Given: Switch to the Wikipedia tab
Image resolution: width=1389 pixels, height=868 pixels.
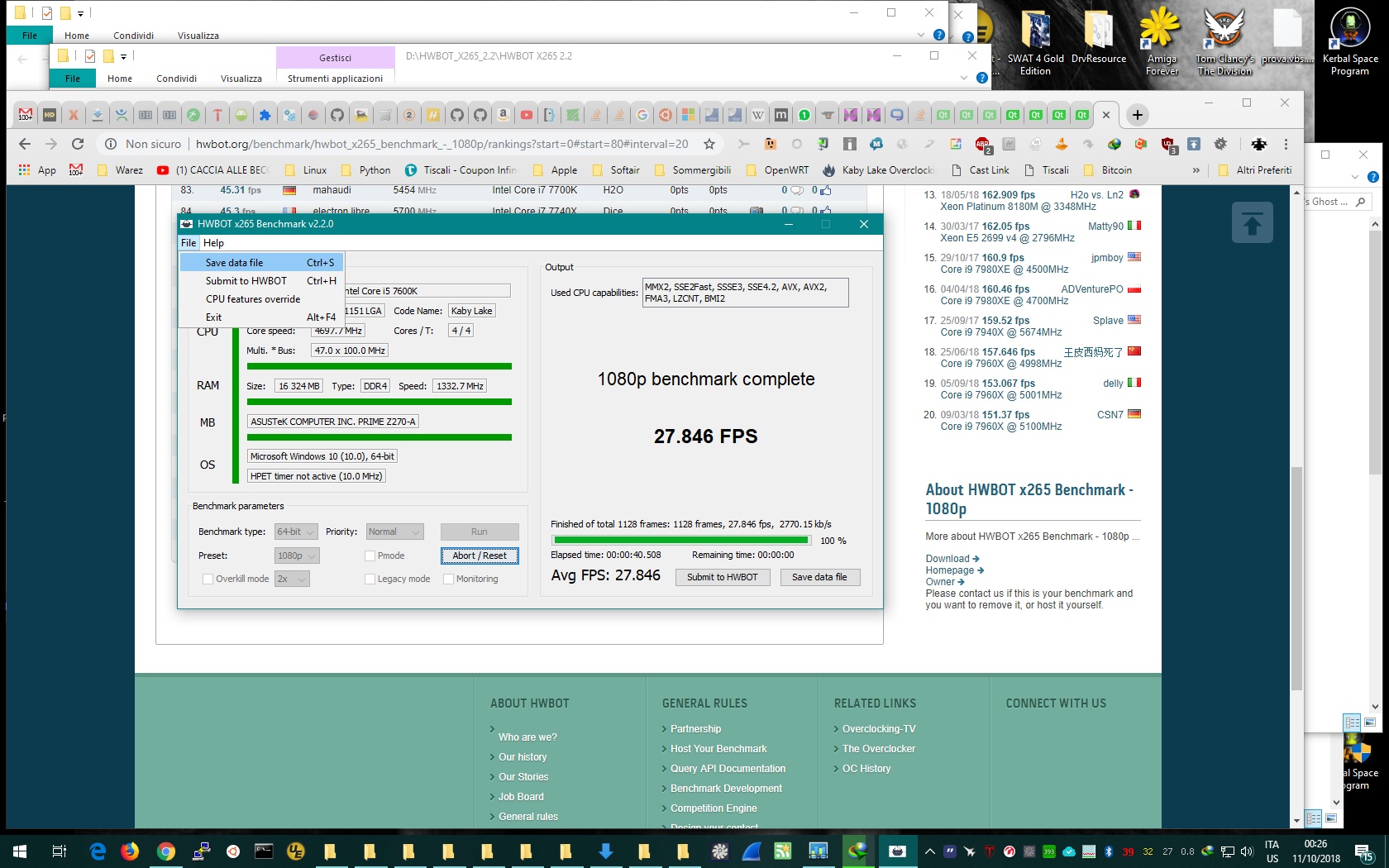Looking at the screenshot, I should click(x=757, y=115).
